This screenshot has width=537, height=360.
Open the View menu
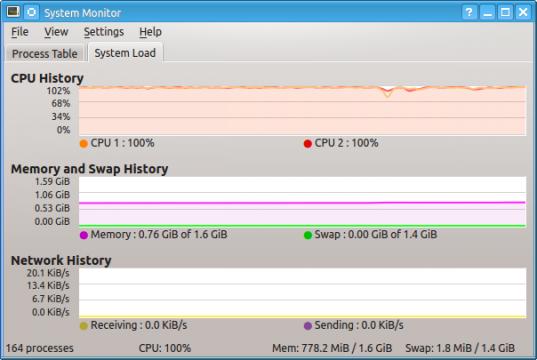coord(56,32)
